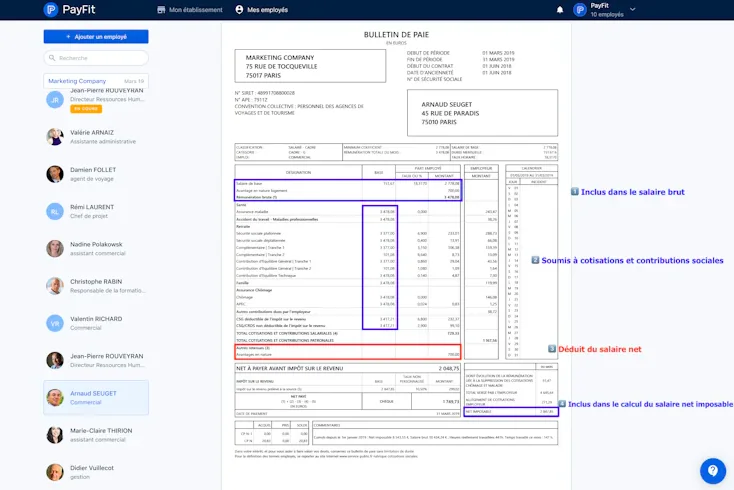Screen dimensions: 734x490
Task: Switch to the Mes employés tab
Action: click(x=260, y=10)
